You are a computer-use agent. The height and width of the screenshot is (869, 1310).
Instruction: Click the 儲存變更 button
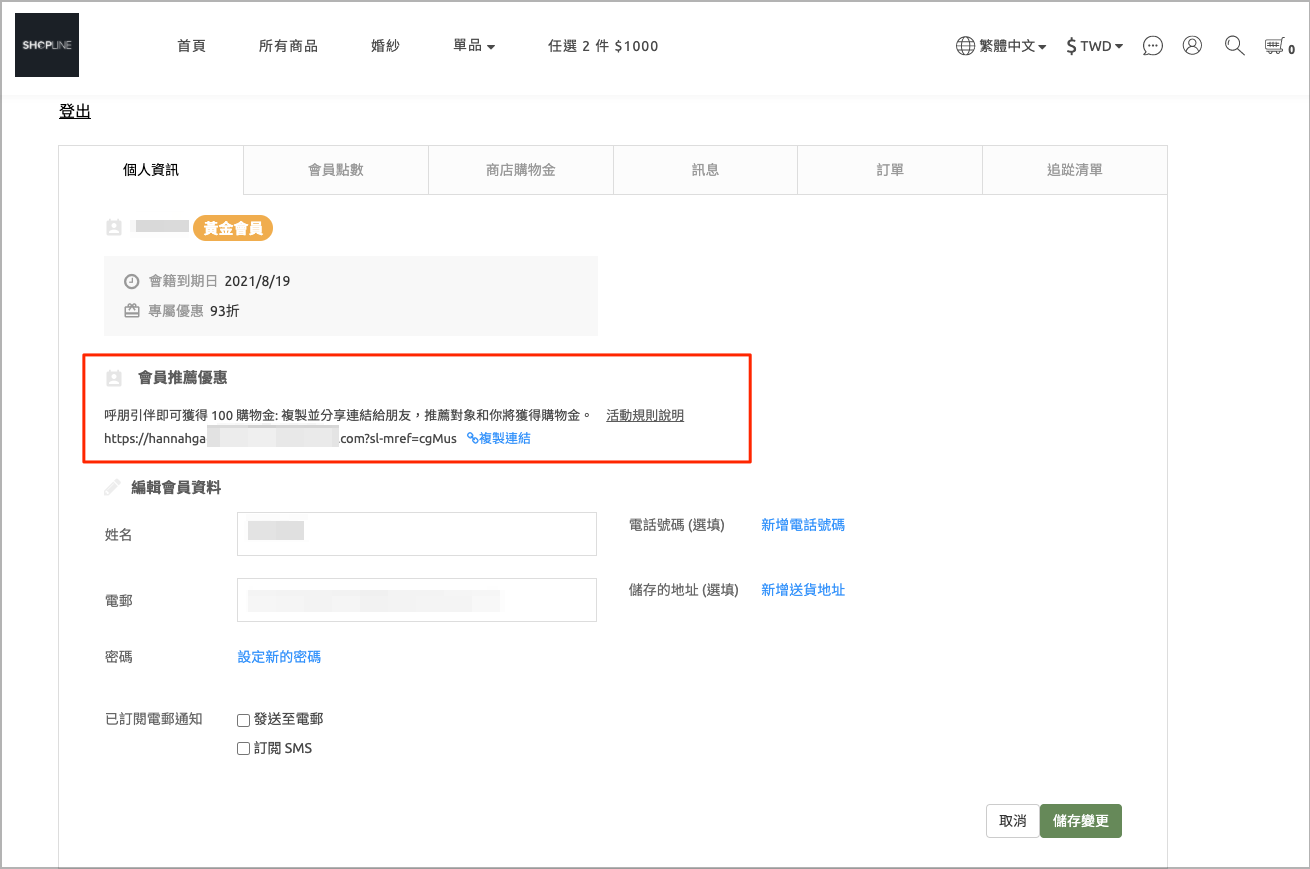1081,821
